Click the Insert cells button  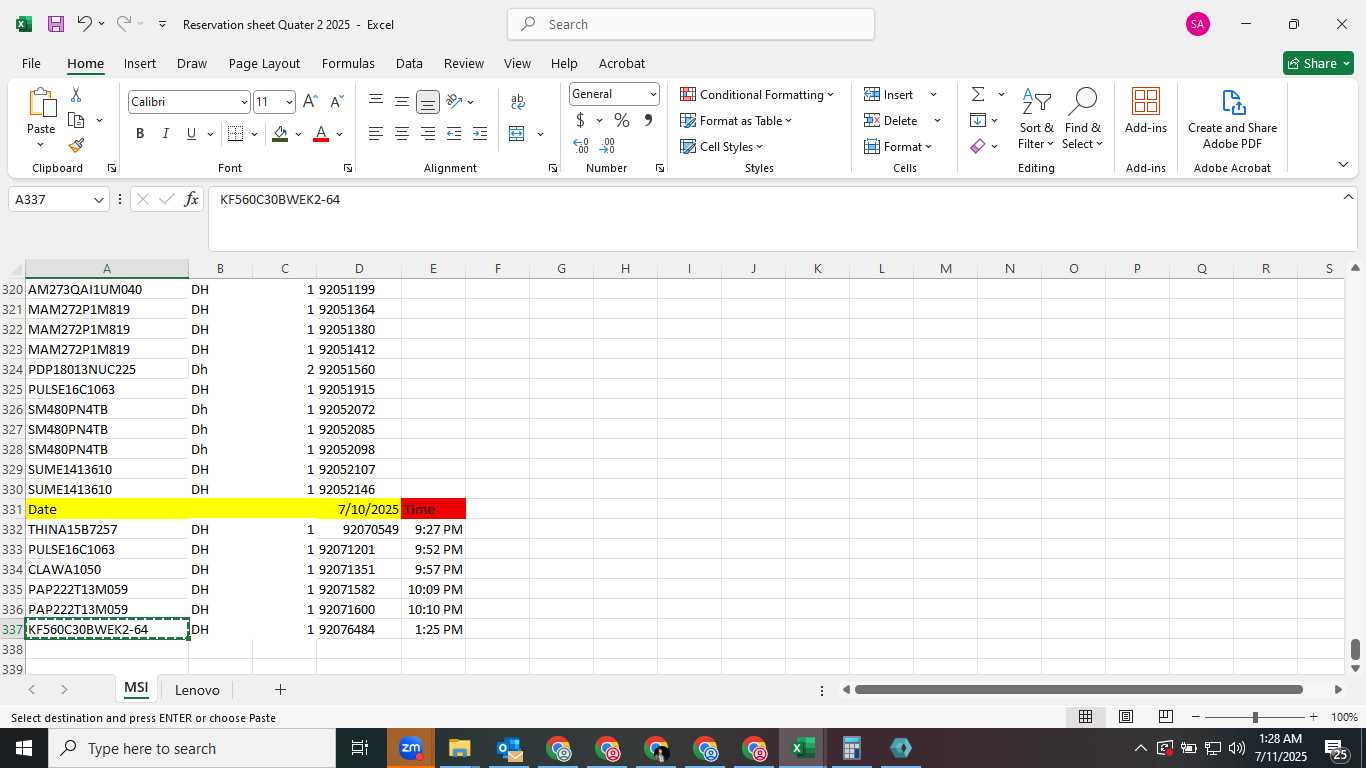(x=890, y=94)
